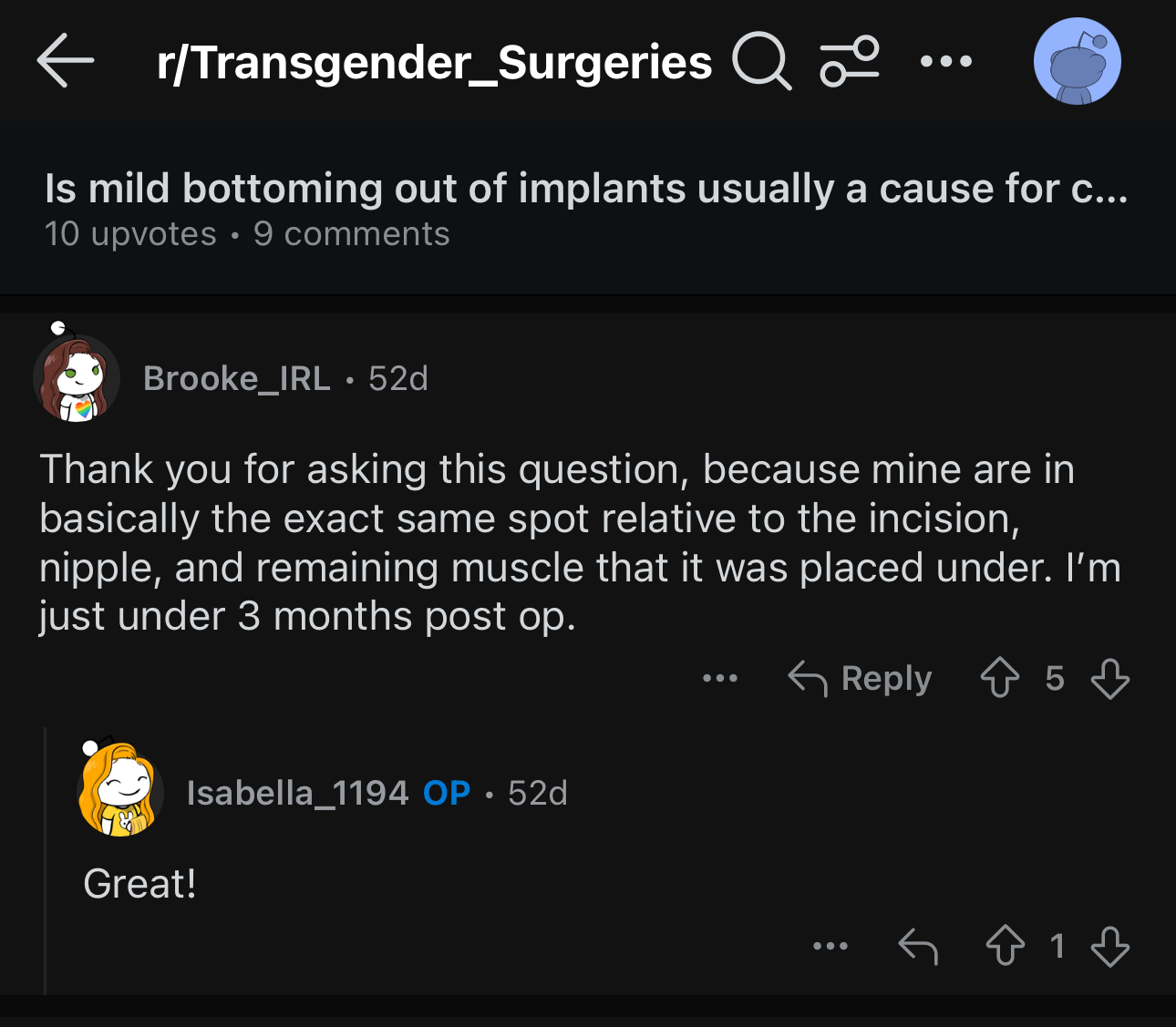Screen dimensions: 1176x1027
Task: Reply to Brooke_IRL's comment
Action: click(x=860, y=678)
